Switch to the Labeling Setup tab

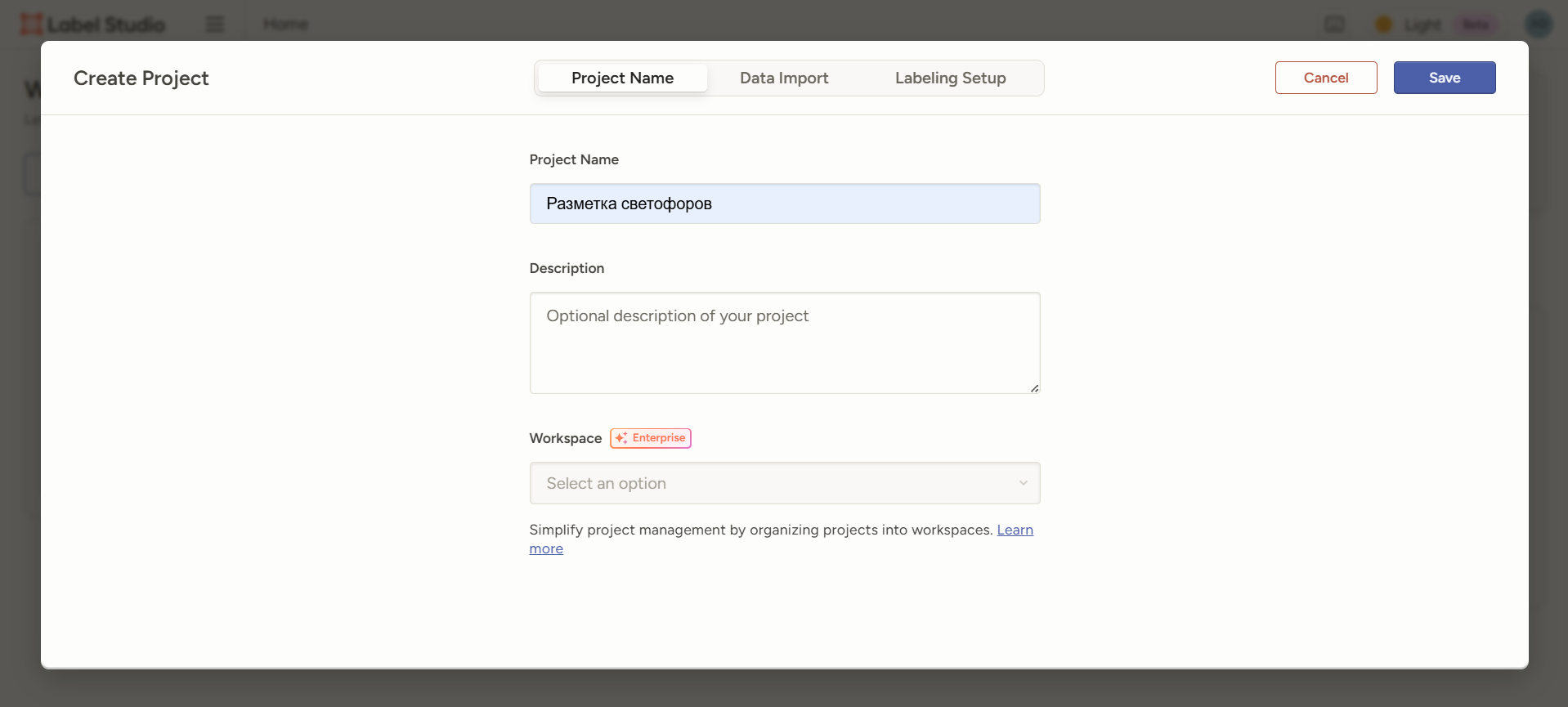point(950,78)
